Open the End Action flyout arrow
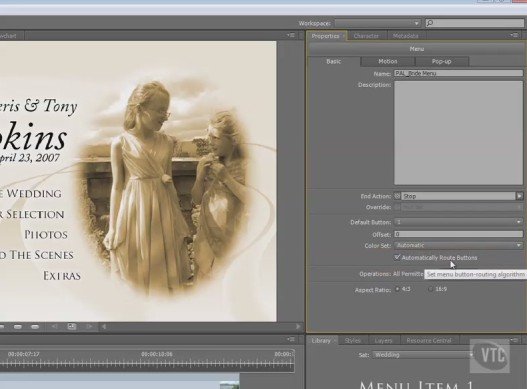 coord(520,196)
